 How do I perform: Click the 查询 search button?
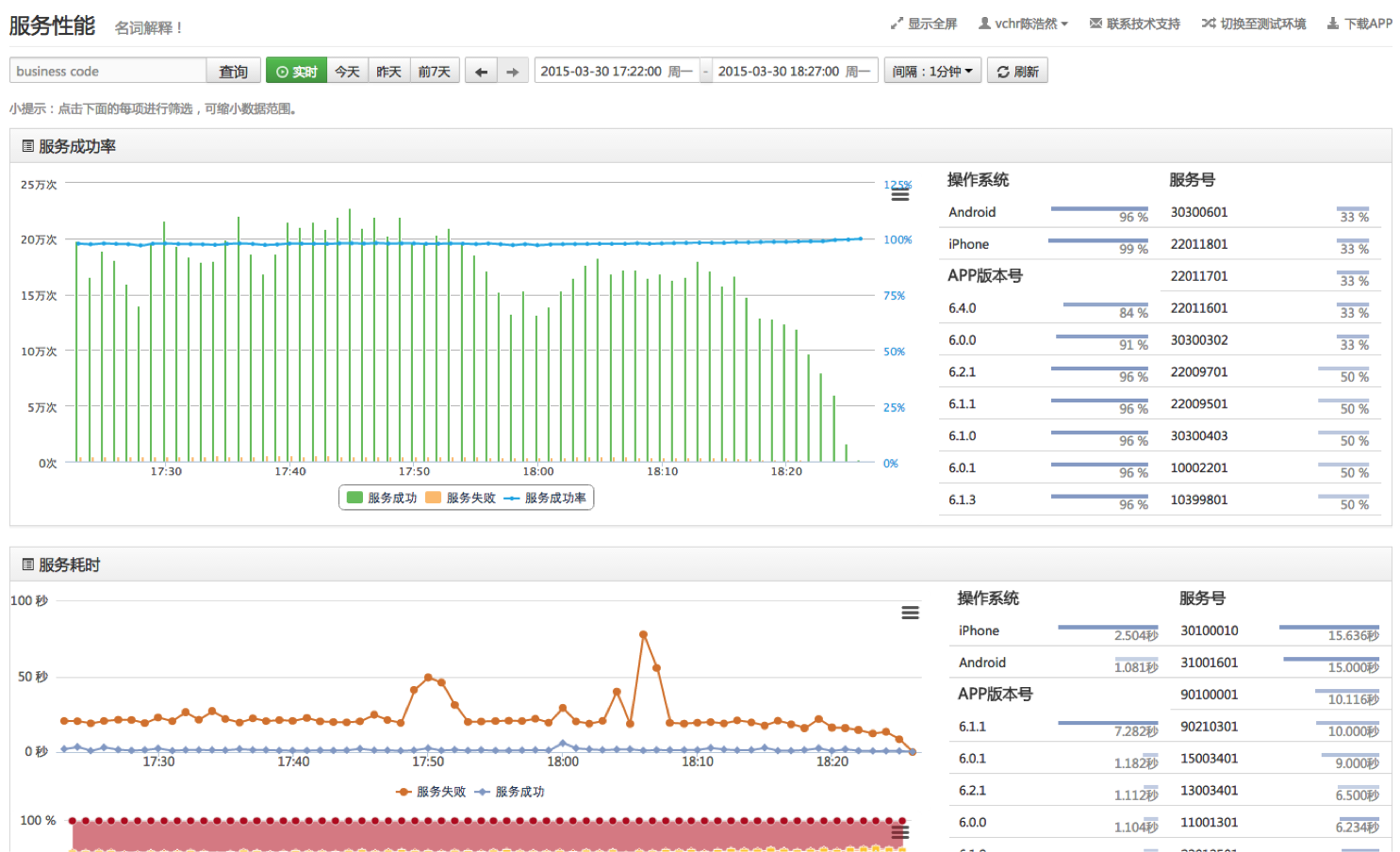tap(233, 72)
